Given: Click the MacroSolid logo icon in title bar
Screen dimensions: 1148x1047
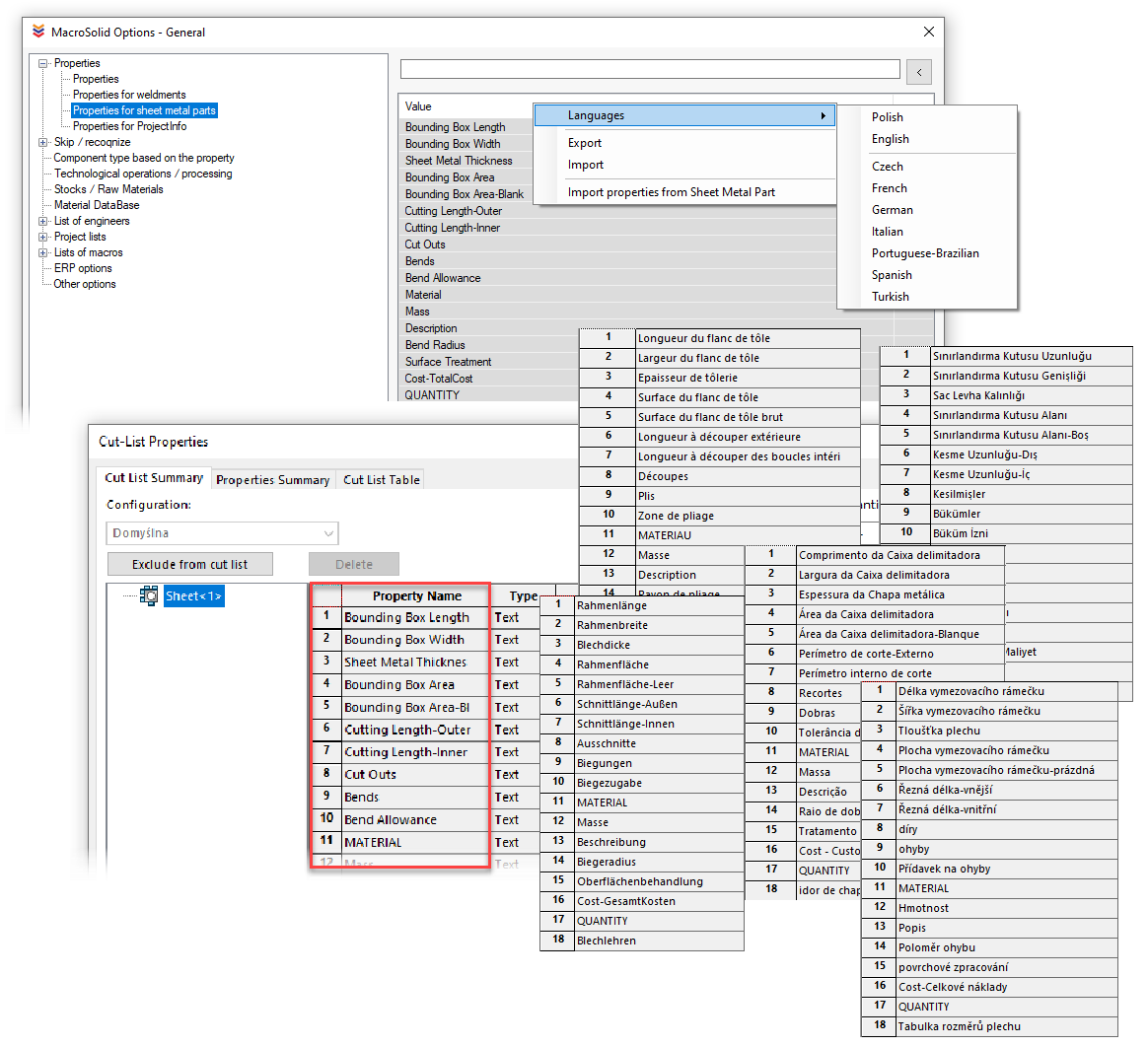Looking at the screenshot, I should click(x=38, y=32).
